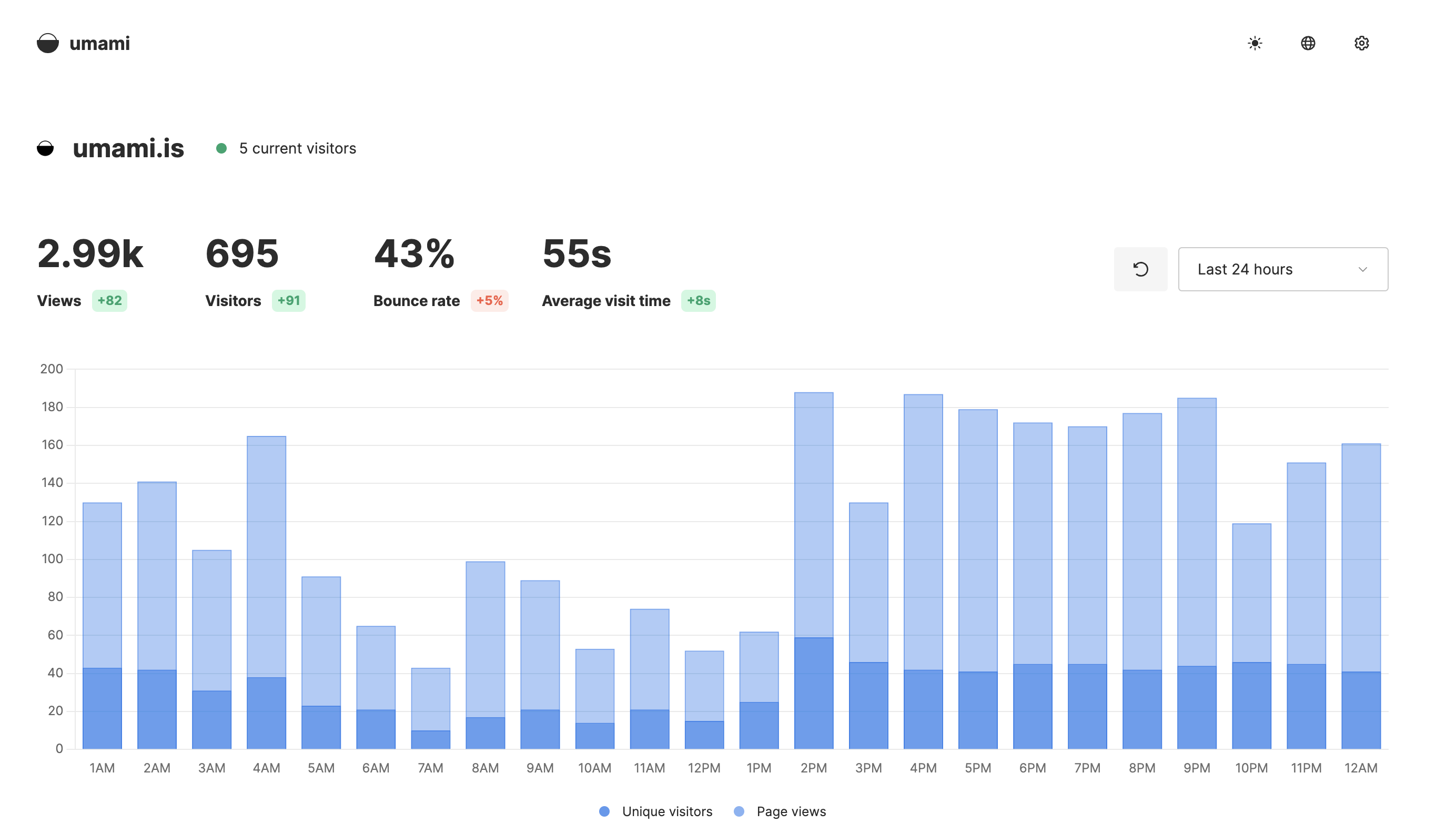Click the umami.is site favicon

pyautogui.click(x=45, y=148)
